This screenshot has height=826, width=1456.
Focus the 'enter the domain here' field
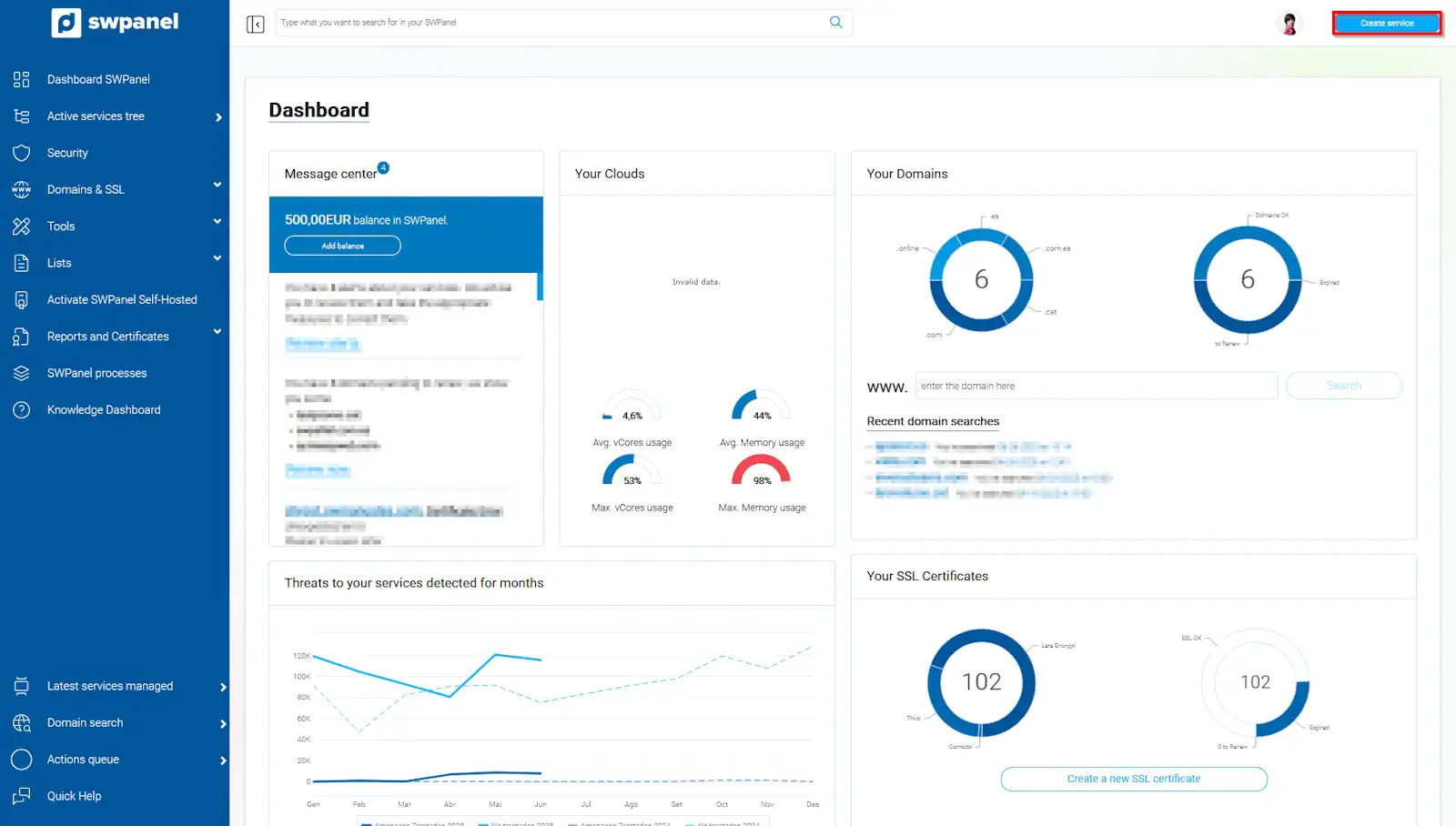point(1096,386)
